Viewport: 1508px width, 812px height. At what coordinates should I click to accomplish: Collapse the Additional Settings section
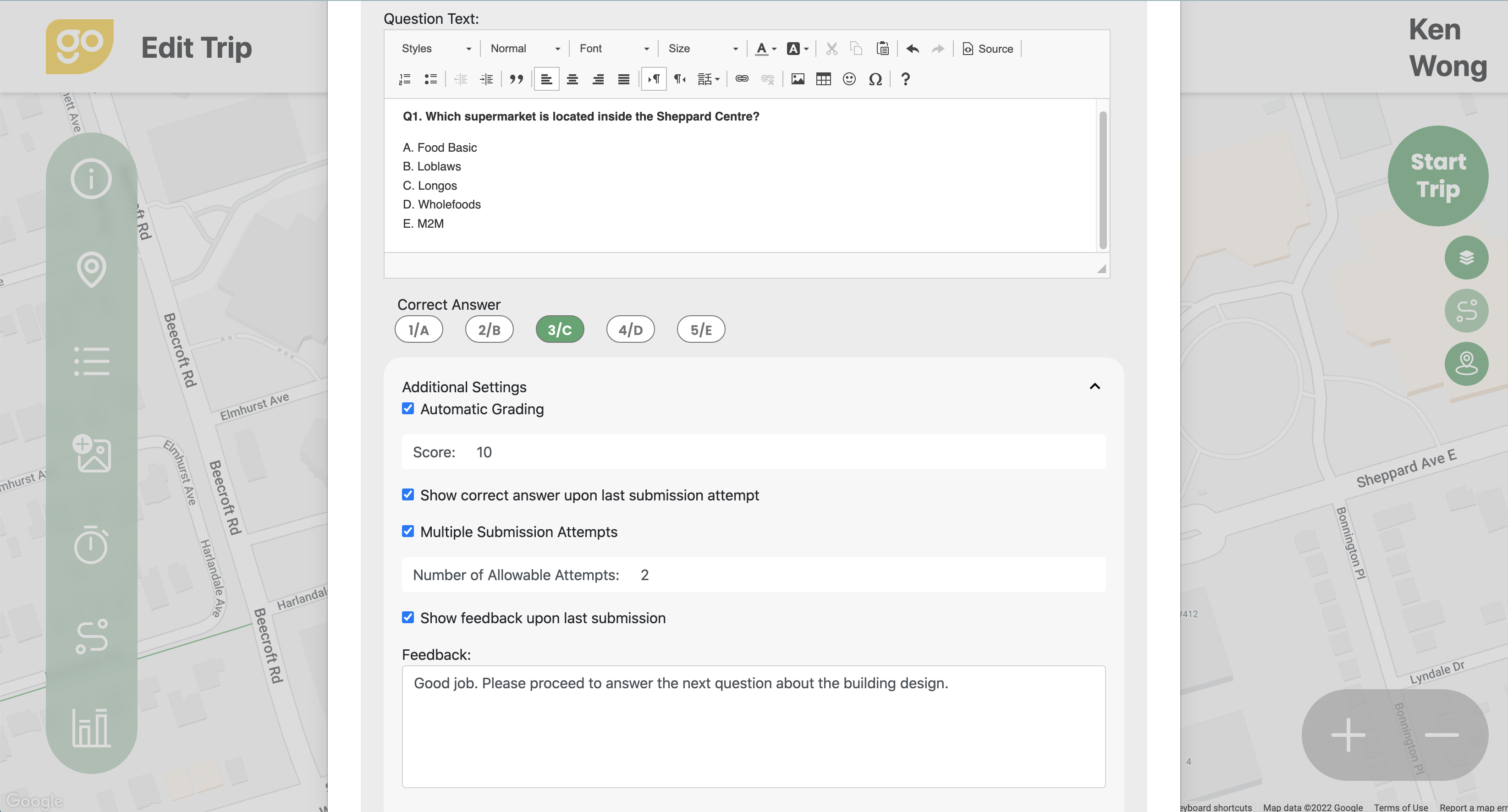point(1095,386)
